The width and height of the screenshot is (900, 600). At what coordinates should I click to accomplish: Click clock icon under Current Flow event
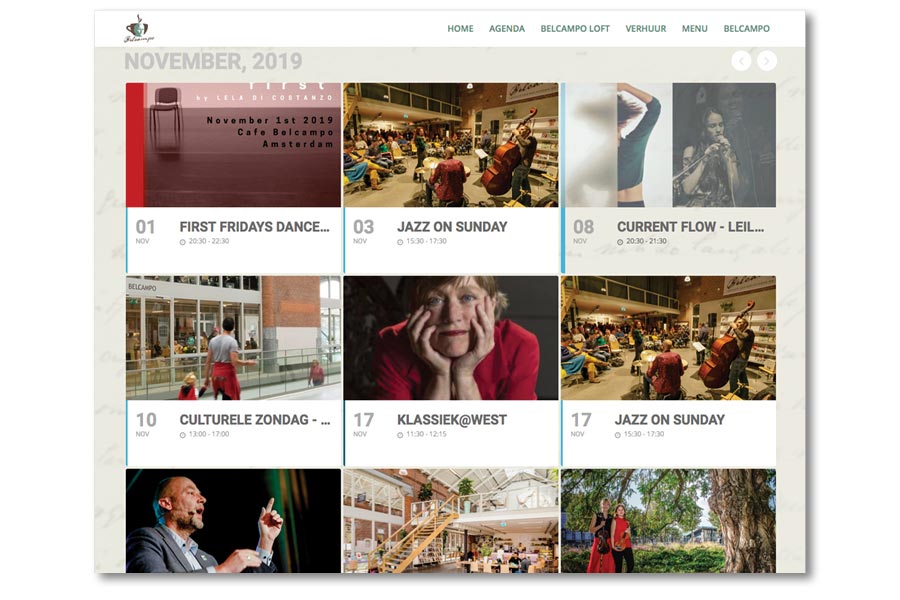[620, 242]
